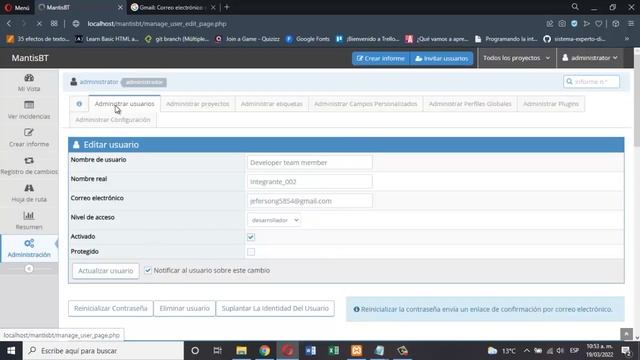Open Excel from the taskbar

point(334,351)
